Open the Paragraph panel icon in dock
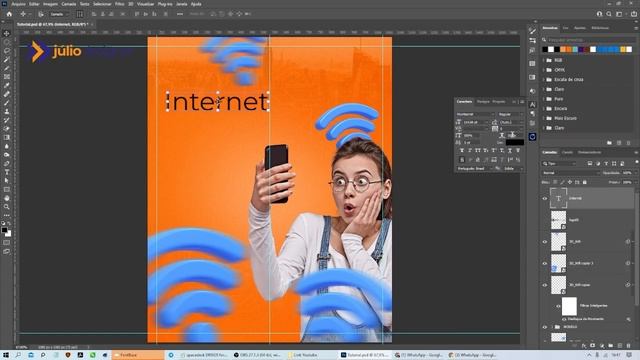Viewport: 640px width, 360px height. (x=532, y=113)
